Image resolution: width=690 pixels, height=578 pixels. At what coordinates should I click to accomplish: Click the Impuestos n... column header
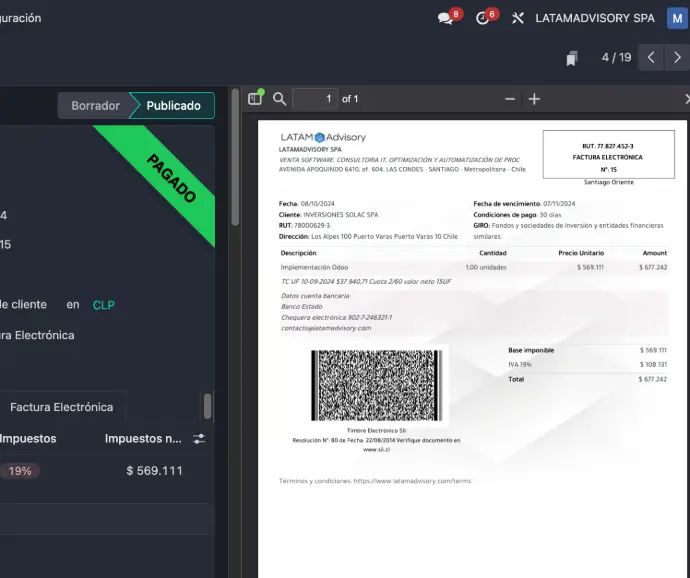coord(143,438)
